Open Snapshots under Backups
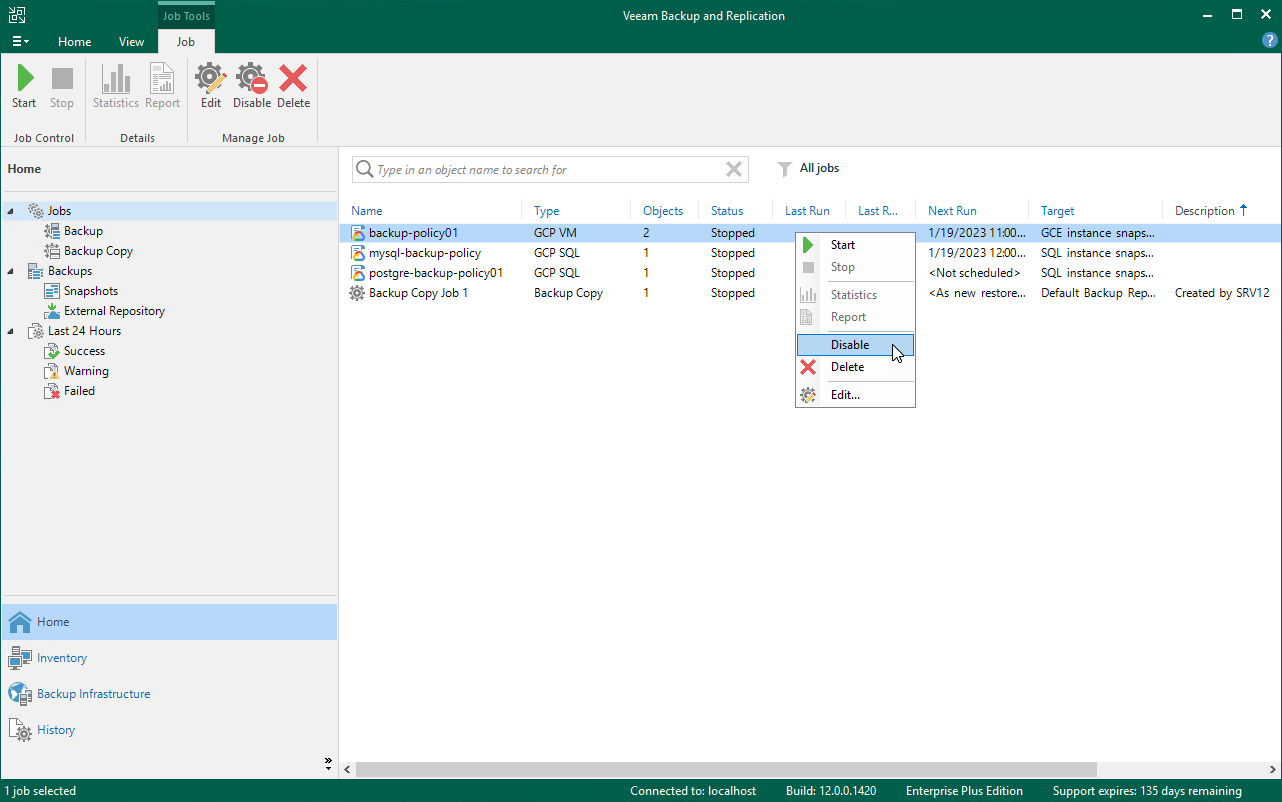This screenshot has width=1282, height=802. tap(91, 291)
